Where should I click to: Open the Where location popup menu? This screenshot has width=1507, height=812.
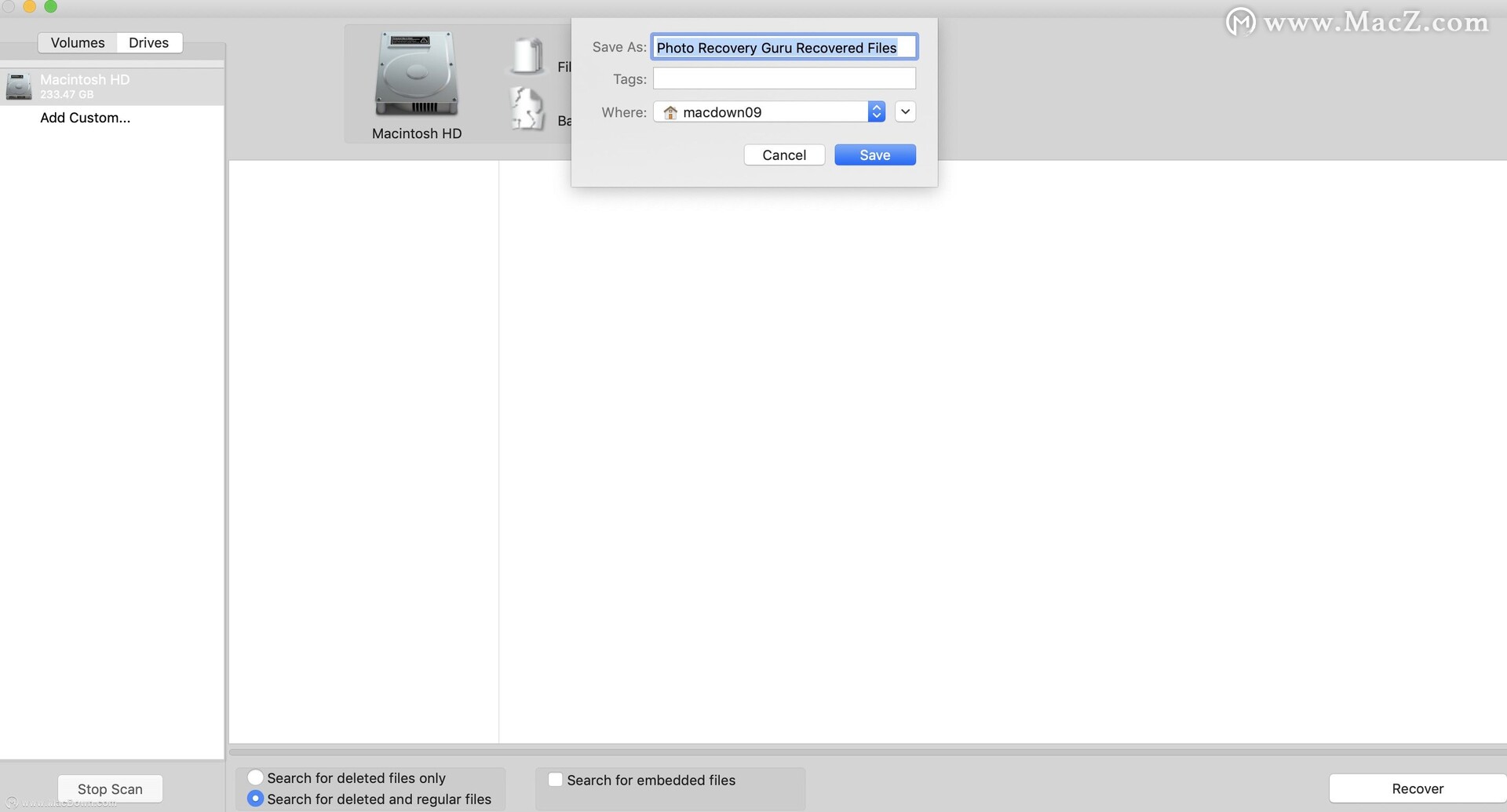click(x=769, y=112)
